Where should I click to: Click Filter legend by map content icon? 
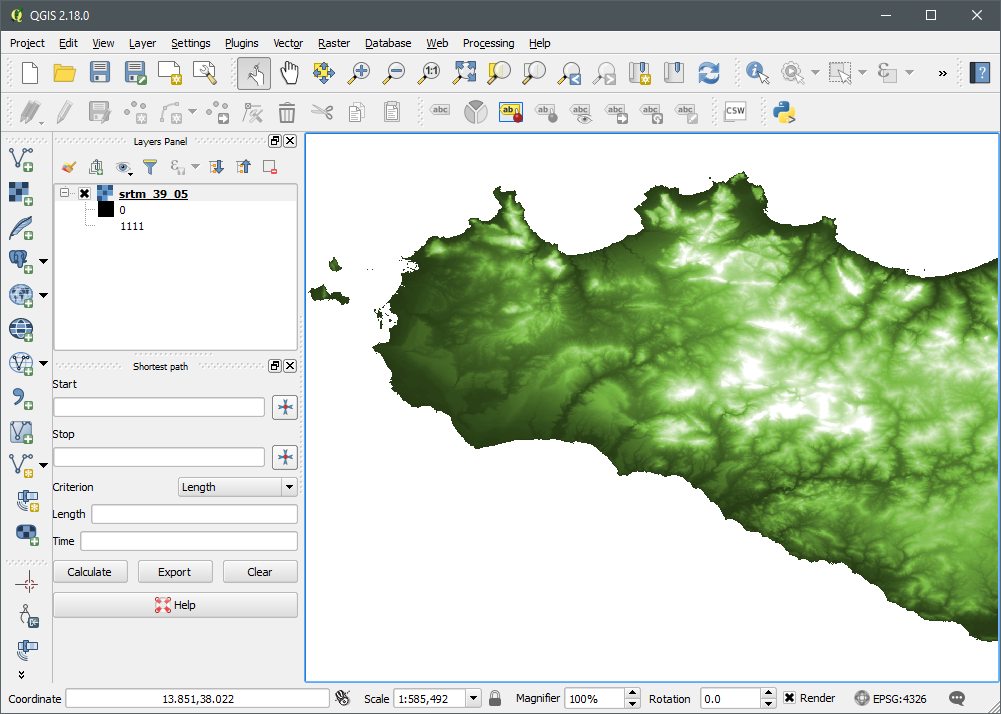[x=150, y=167]
